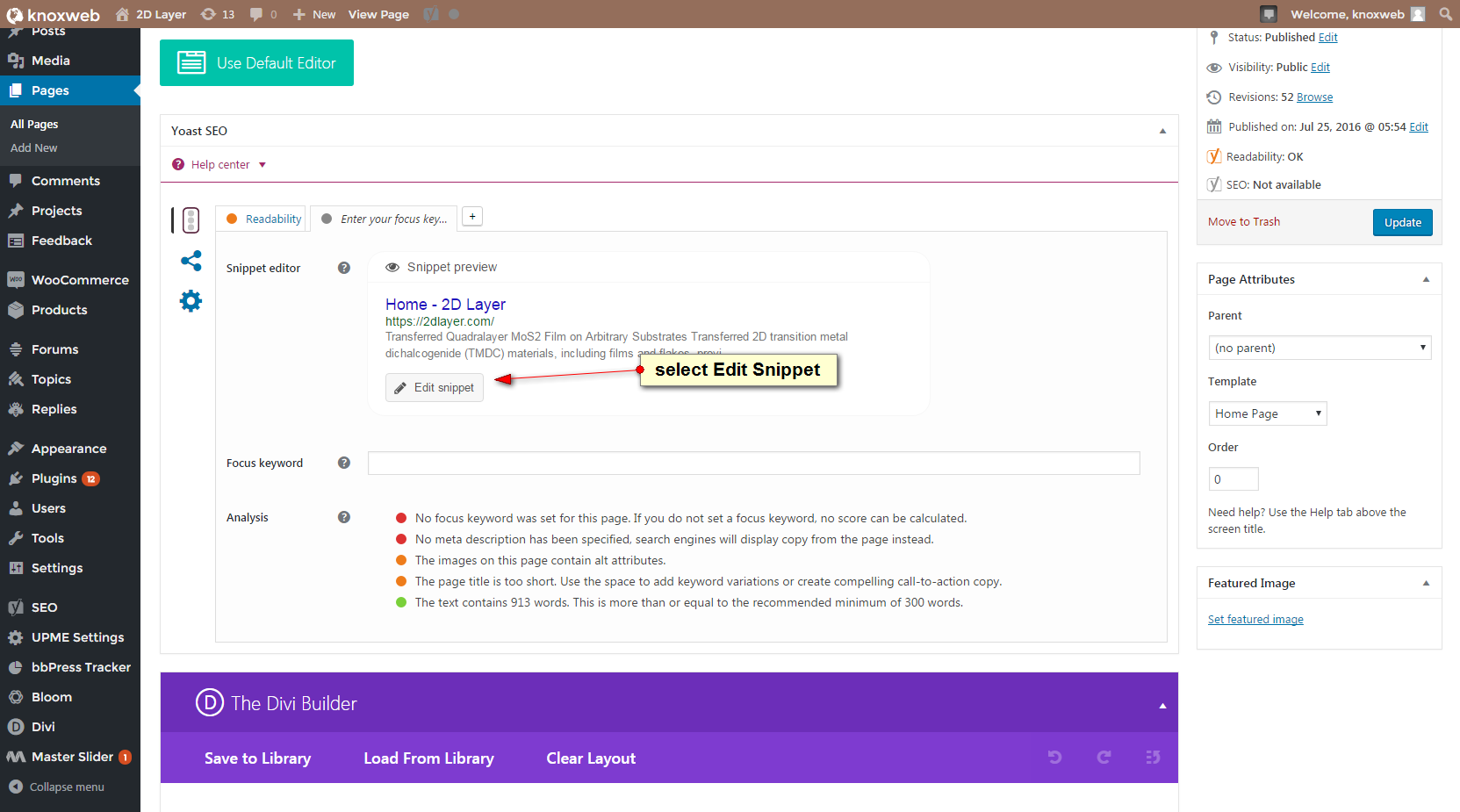Screen dimensions: 1460x812
Task: Open the Yoast traffic-light content tab icon
Action: pyautogui.click(x=191, y=219)
